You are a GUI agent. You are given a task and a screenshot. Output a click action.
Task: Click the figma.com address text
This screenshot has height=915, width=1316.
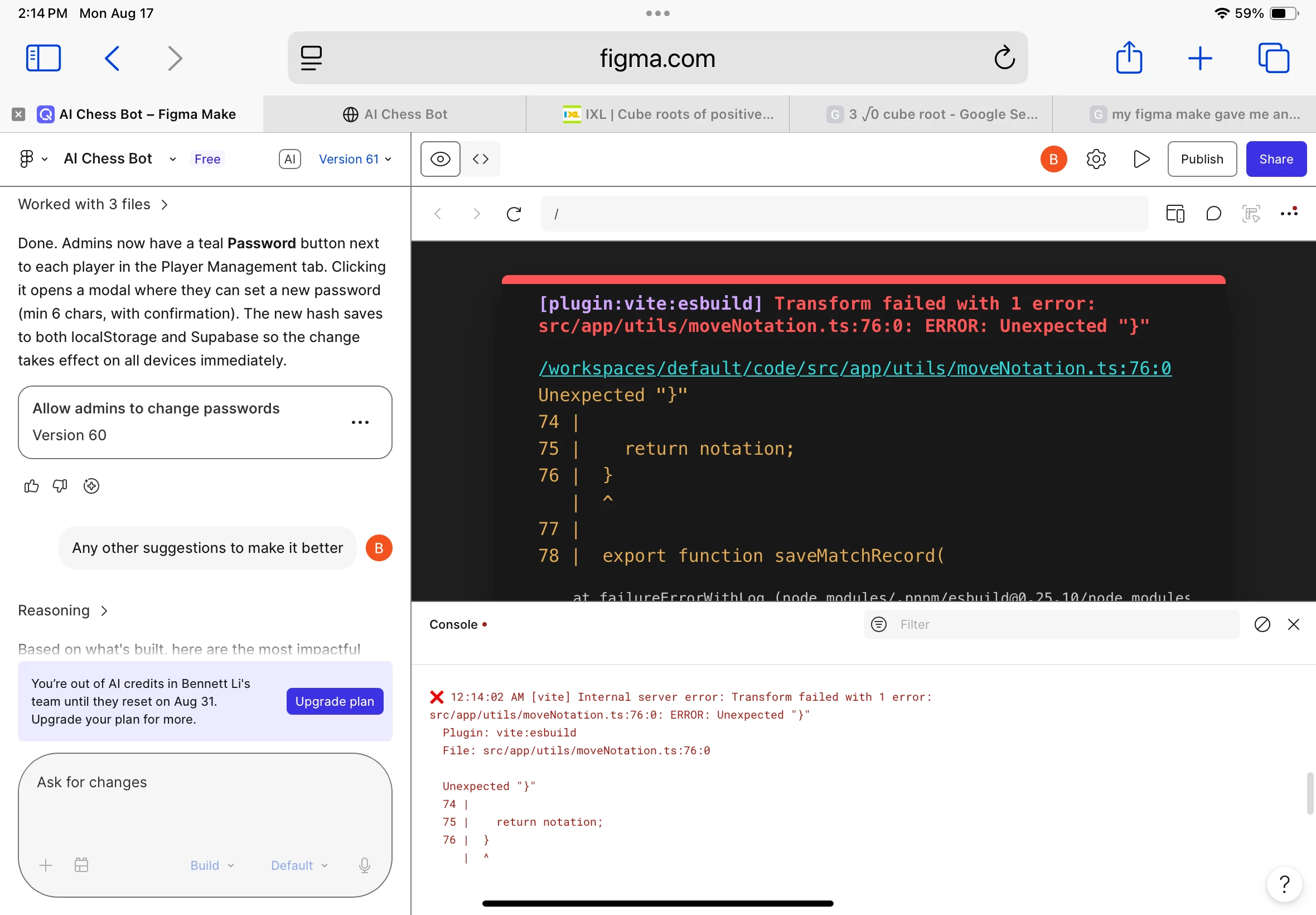(657, 58)
